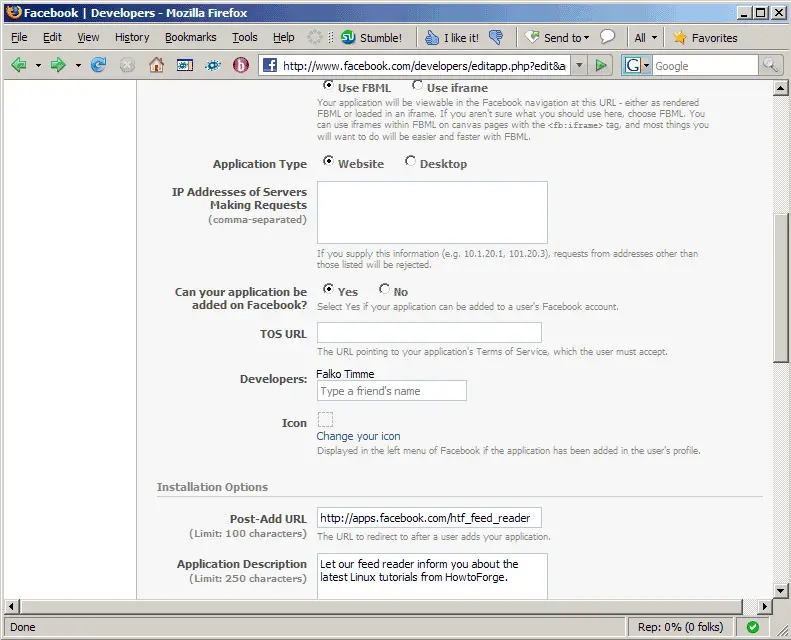Screen dimensions: 791x640
Task: Open Favorites with the star icon
Action: [705, 37]
